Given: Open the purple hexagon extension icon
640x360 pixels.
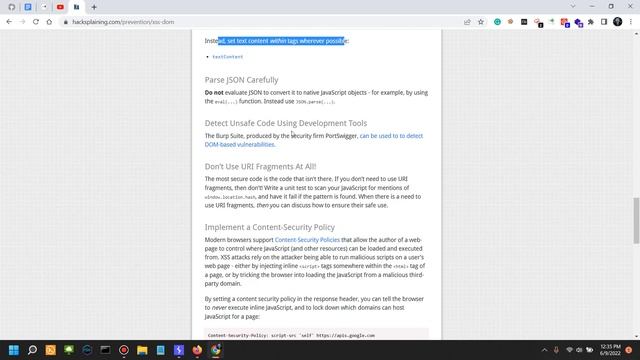Looking at the screenshot, I should (x=578, y=23).
